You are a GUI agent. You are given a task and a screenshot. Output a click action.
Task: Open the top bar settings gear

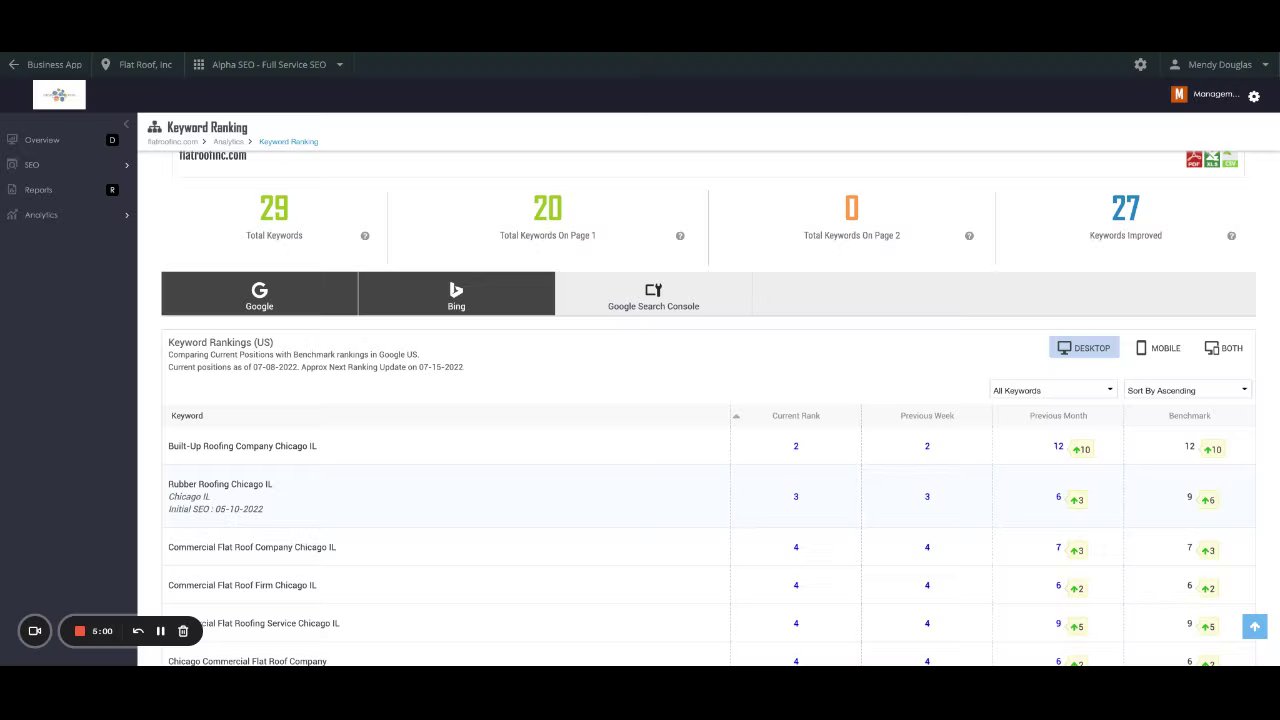pyautogui.click(x=1140, y=64)
